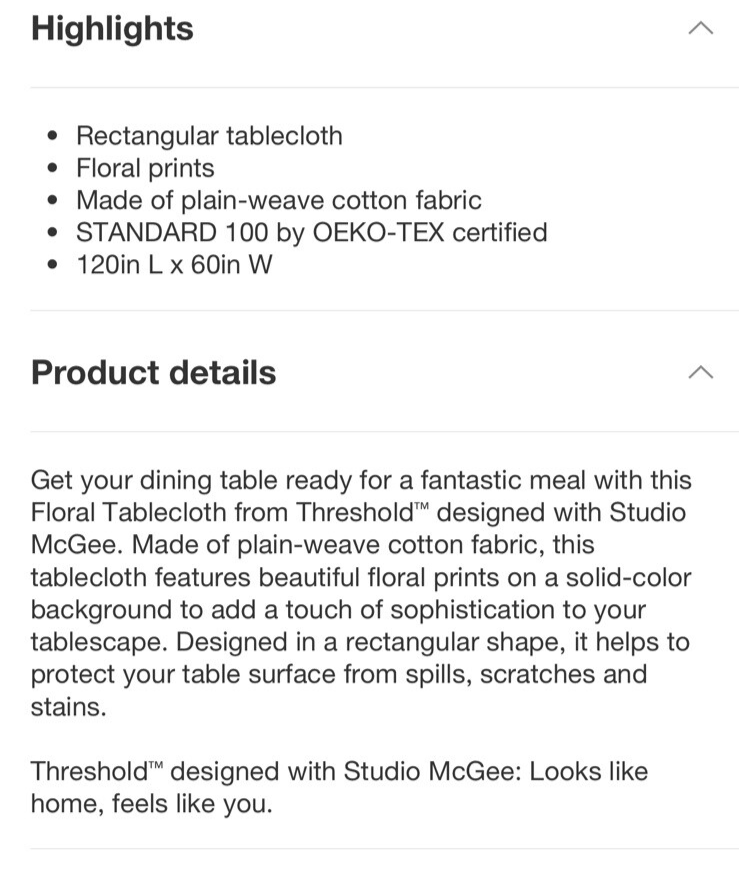Click the 'Looks like home' tagline text
Image resolution: width=739 pixels, height=878 pixels.
coord(339,787)
